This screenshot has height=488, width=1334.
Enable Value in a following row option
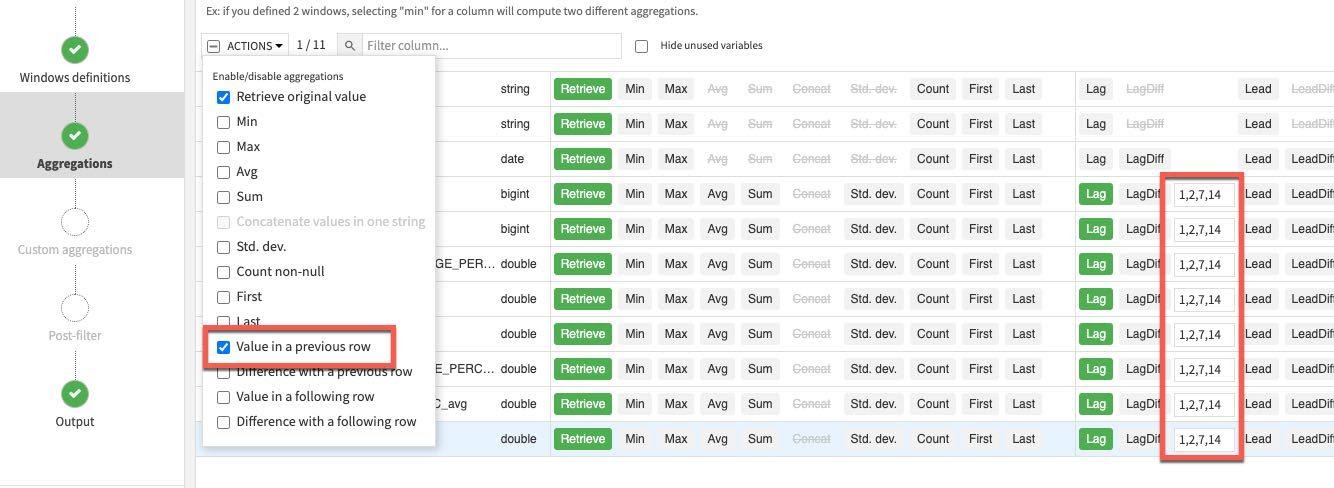point(224,397)
